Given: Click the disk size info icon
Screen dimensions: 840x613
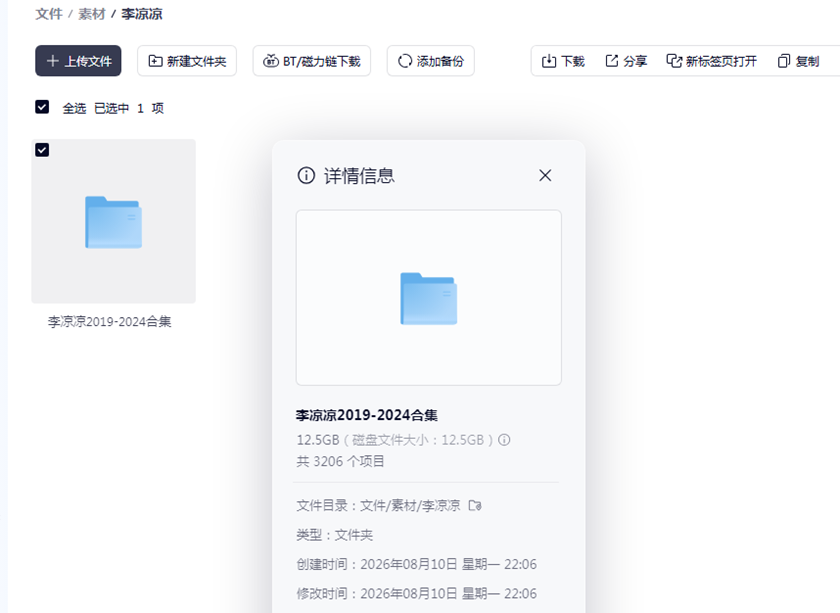Looking at the screenshot, I should tap(504, 440).
